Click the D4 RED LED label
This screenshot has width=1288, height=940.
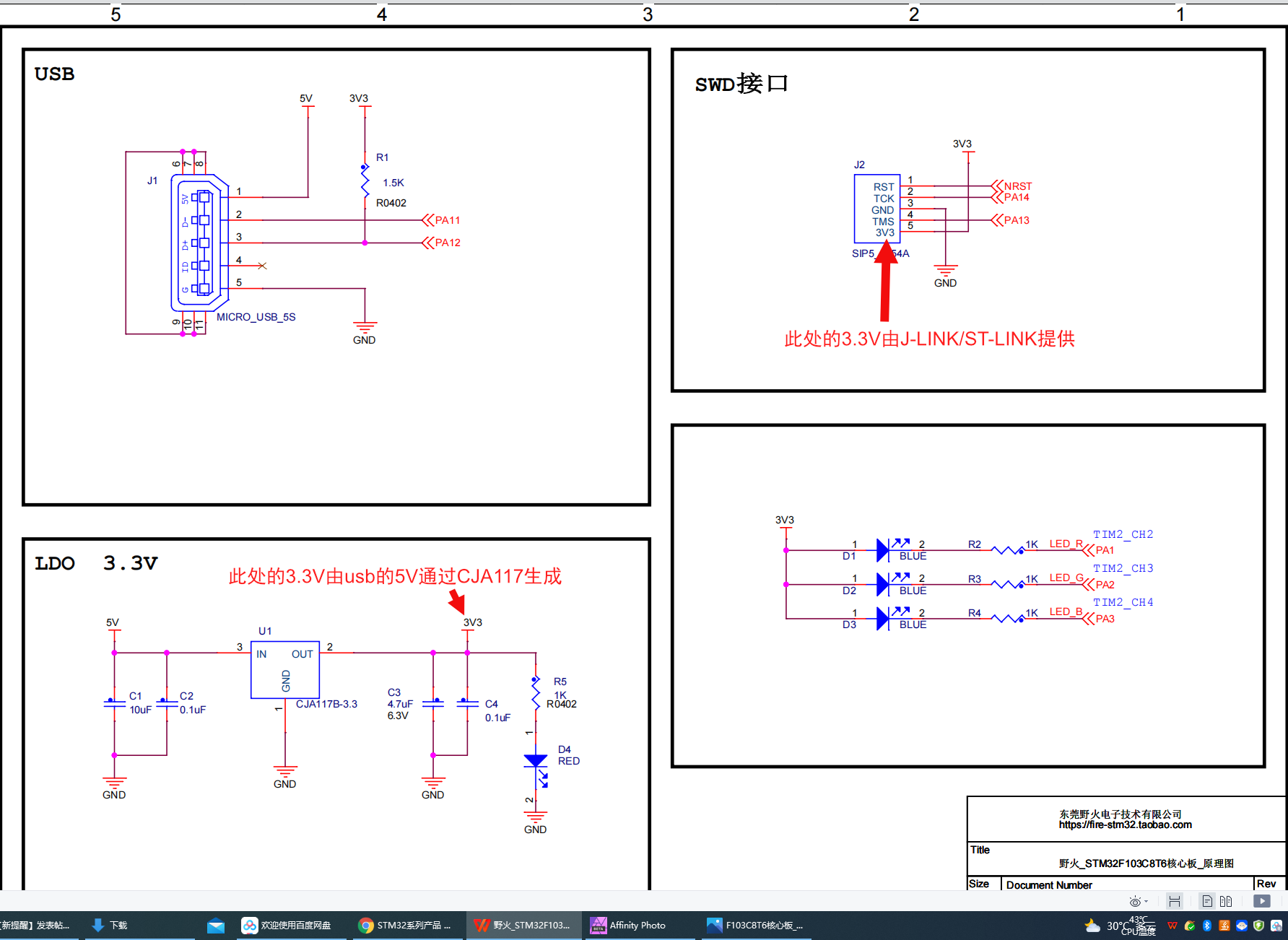(568, 755)
